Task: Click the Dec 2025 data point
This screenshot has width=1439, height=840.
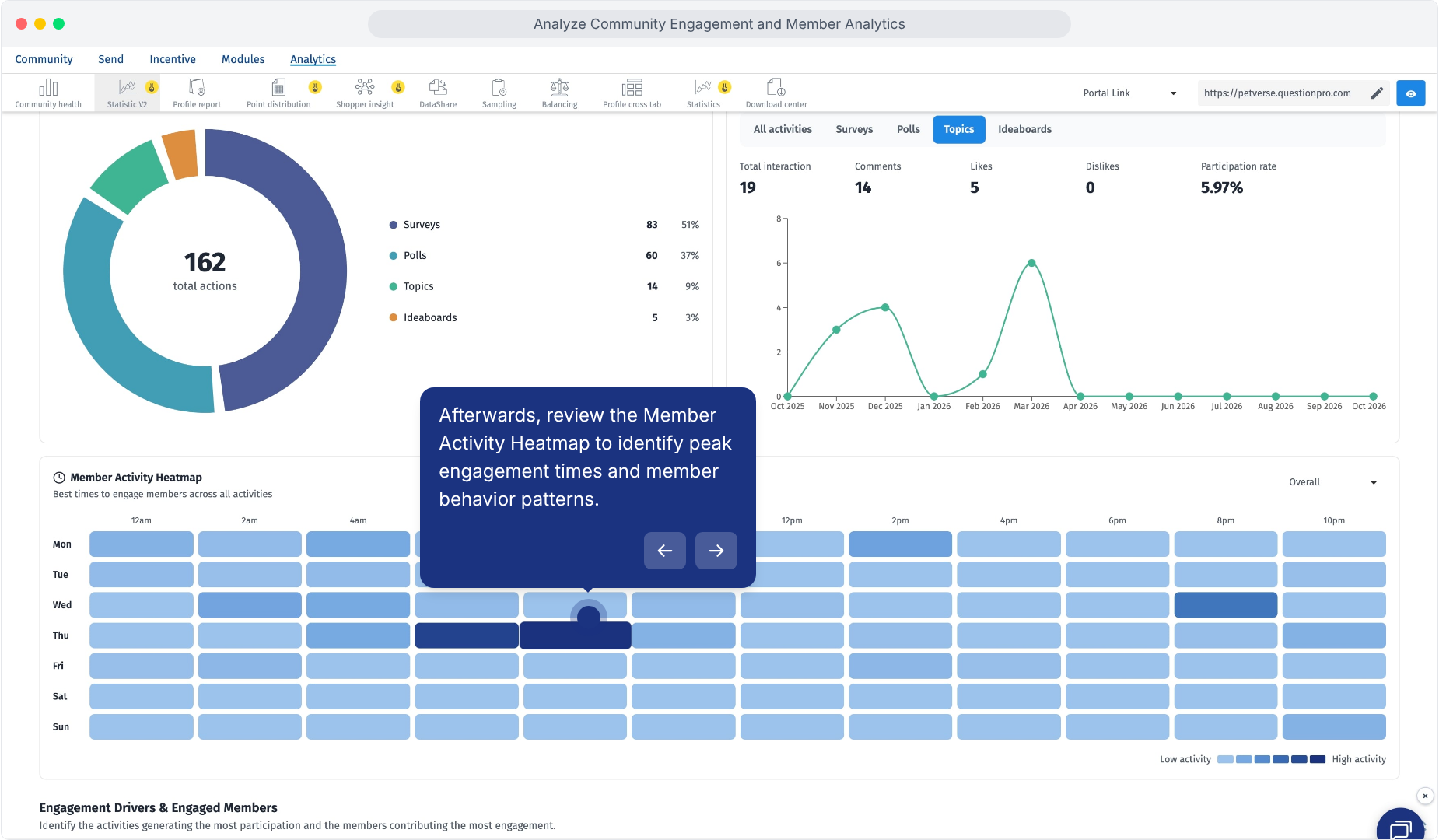Action: point(885,307)
